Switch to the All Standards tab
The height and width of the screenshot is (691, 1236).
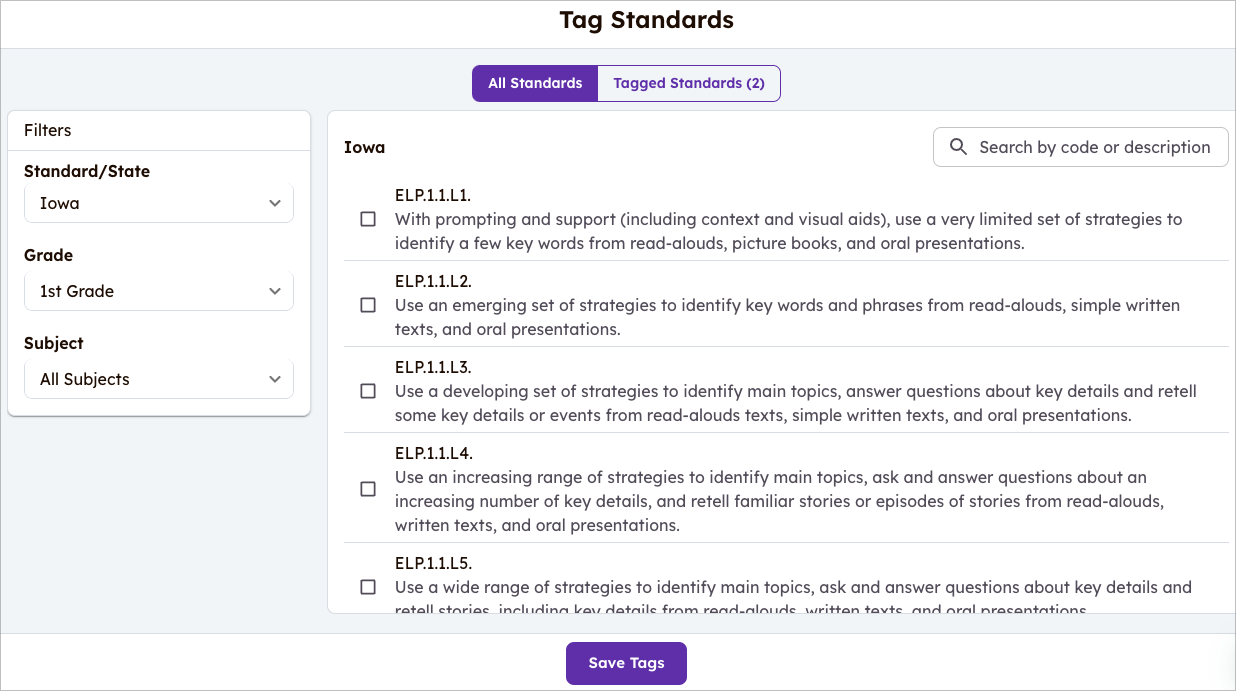[x=535, y=84]
